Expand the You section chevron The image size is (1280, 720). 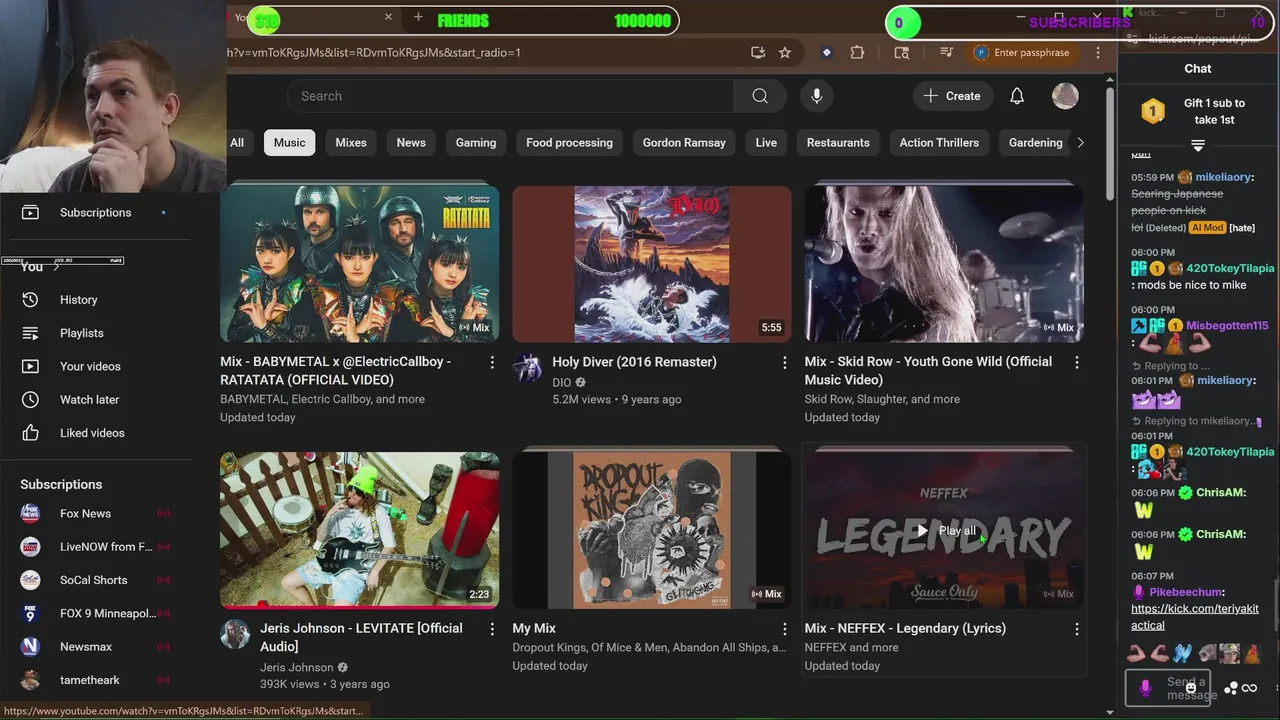[x=56, y=267]
